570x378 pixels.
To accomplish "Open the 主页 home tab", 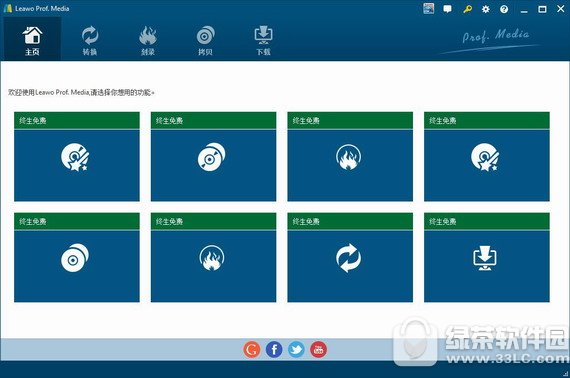I will tap(32, 40).
